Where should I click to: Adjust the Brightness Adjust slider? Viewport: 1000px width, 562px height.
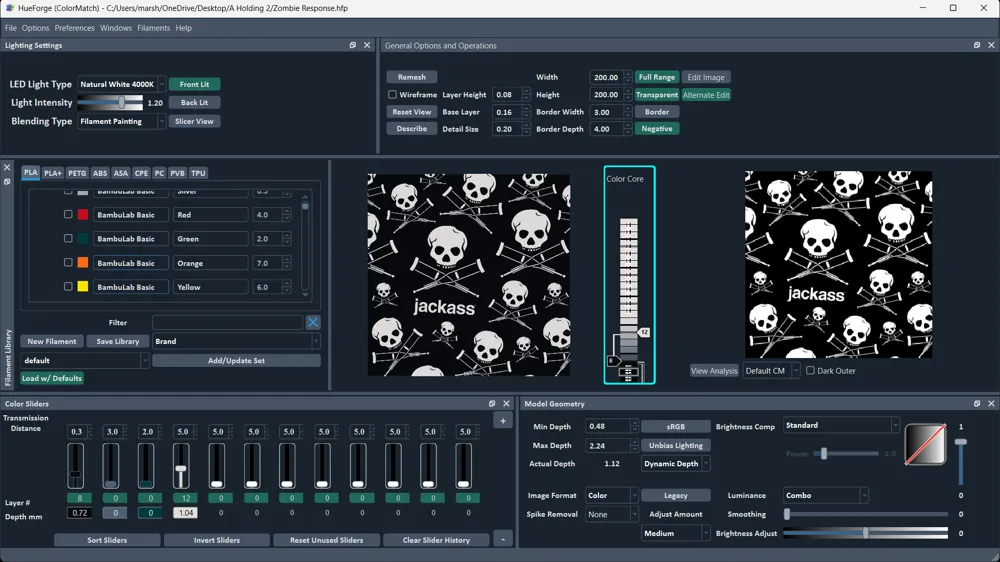[x=865, y=533]
